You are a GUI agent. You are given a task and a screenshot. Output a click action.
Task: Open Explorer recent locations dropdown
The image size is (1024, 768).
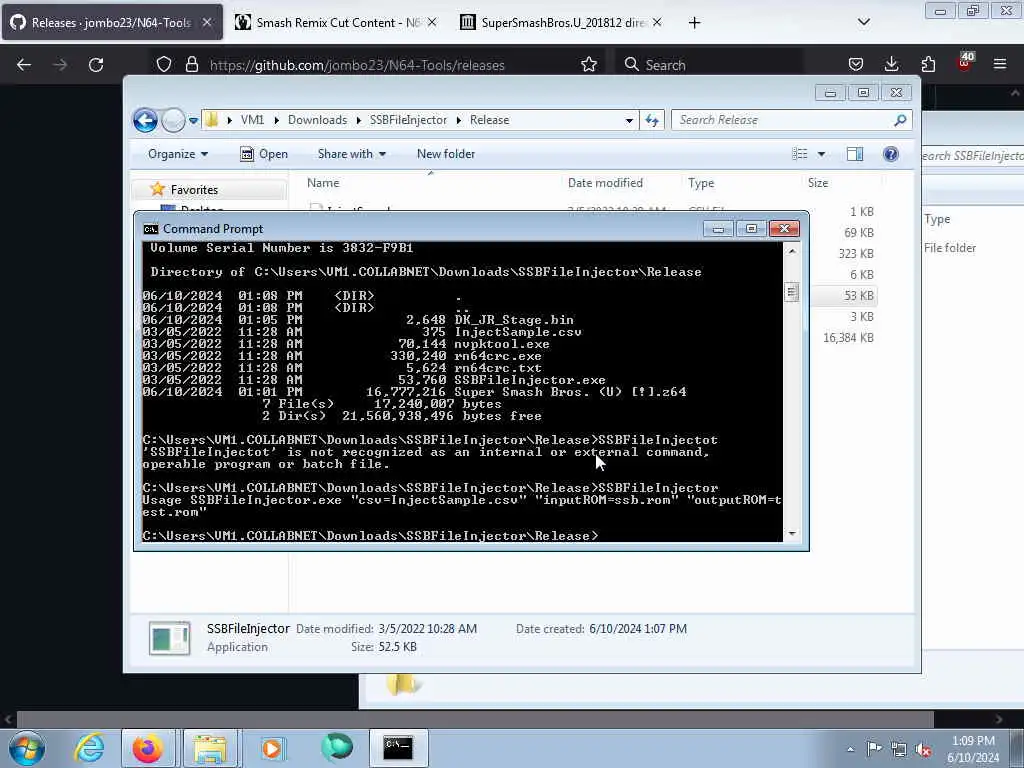193,121
